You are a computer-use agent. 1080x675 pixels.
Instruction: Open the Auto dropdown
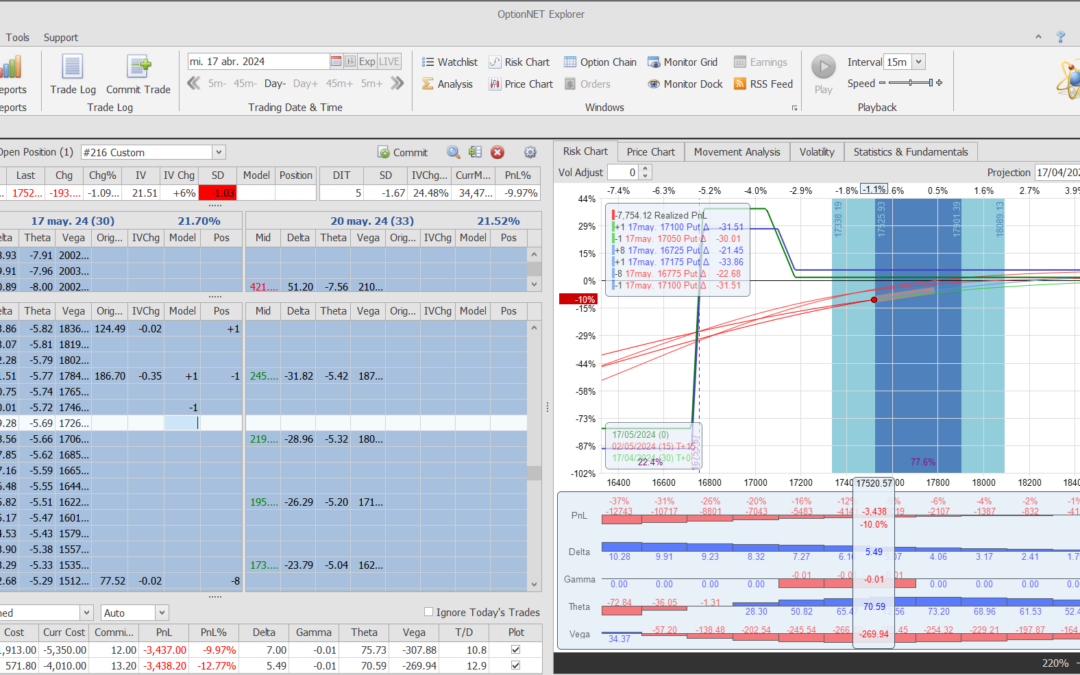pyautogui.click(x=161, y=612)
